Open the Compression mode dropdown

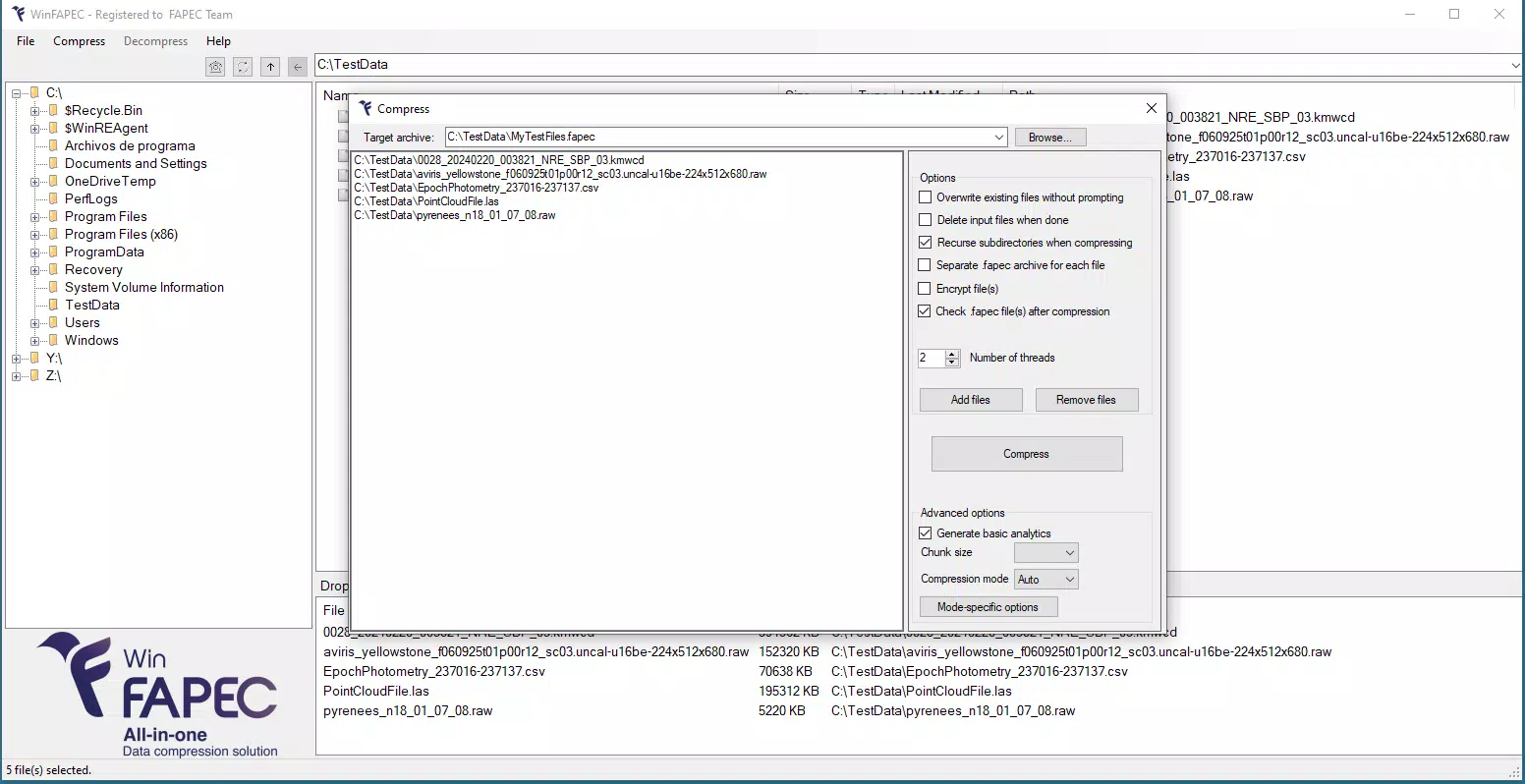1070,580
